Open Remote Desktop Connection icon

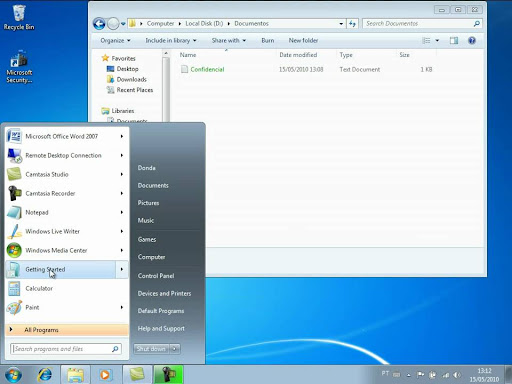click(14, 155)
